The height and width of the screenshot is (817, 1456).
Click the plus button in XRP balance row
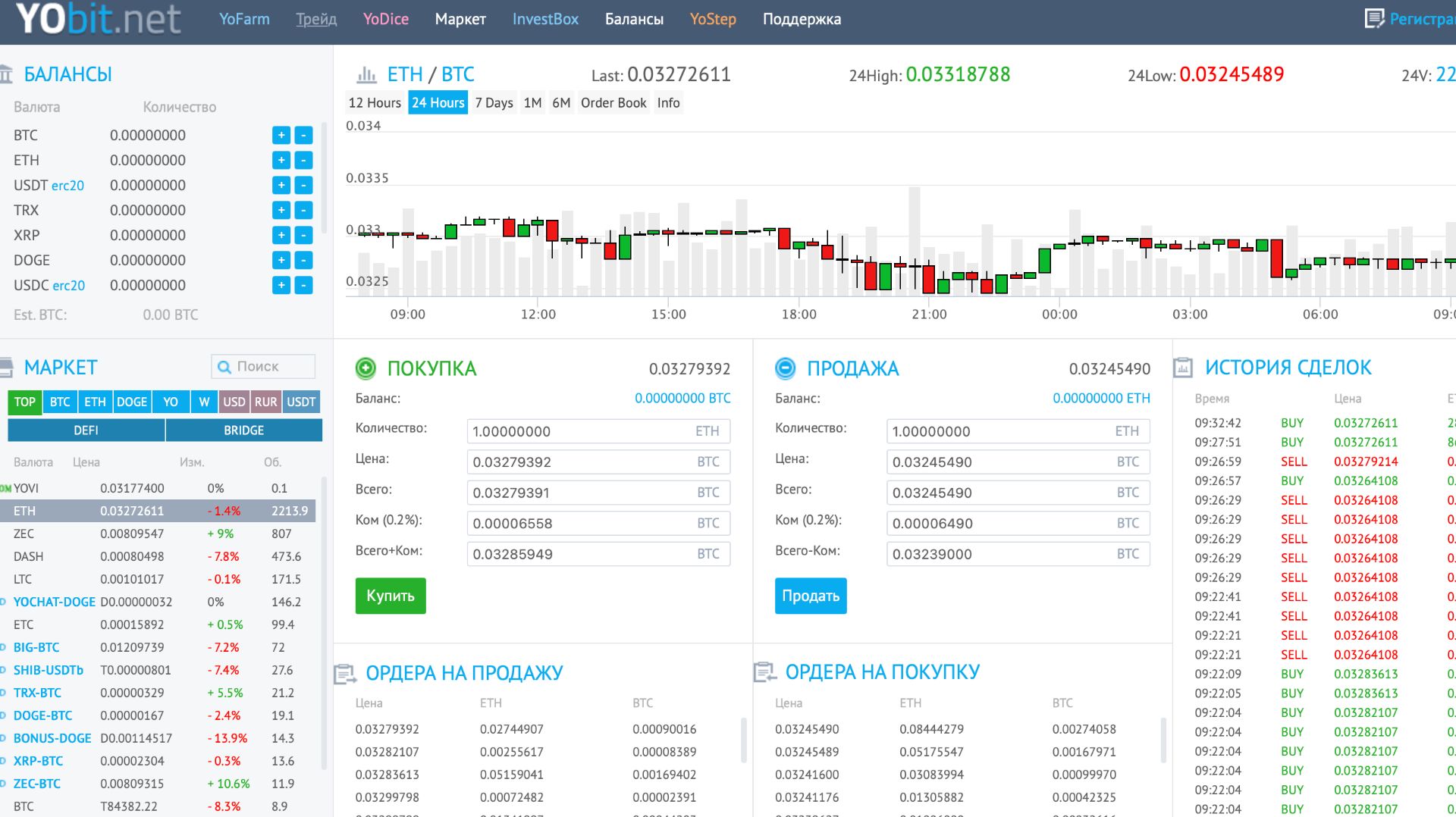(281, 235)
